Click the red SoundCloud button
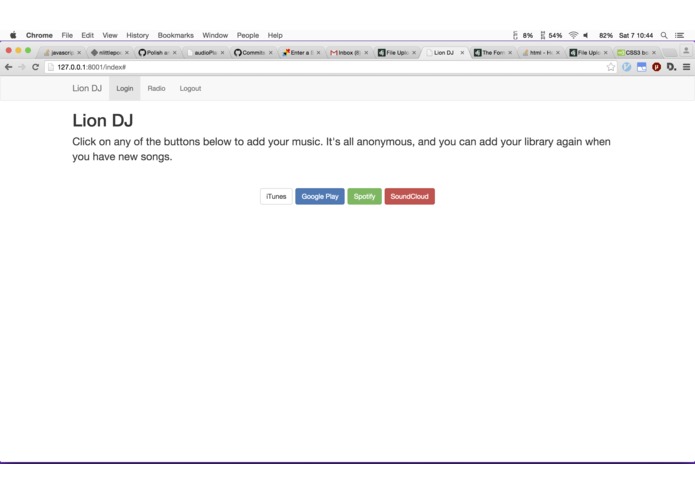This screenshot has width=695, height=494. point(410,196)
